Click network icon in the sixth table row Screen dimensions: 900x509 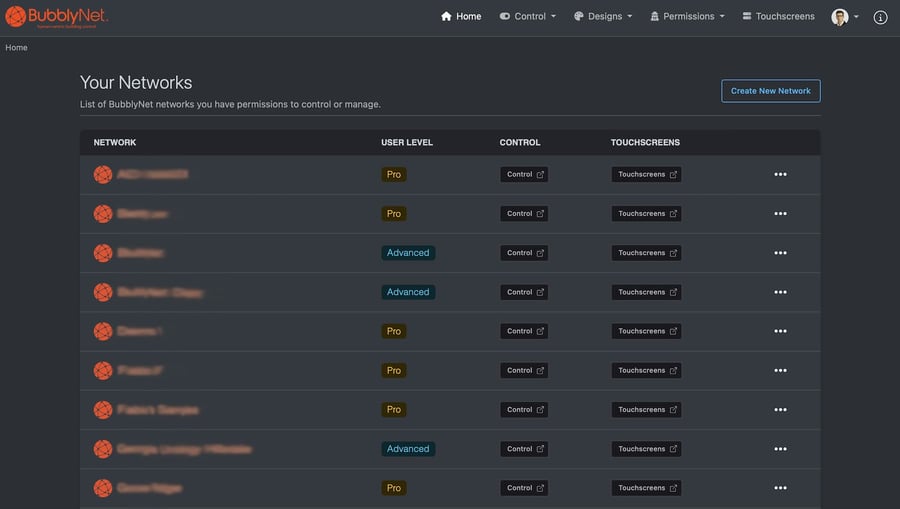pyautogui.click(x=103, y=371)
